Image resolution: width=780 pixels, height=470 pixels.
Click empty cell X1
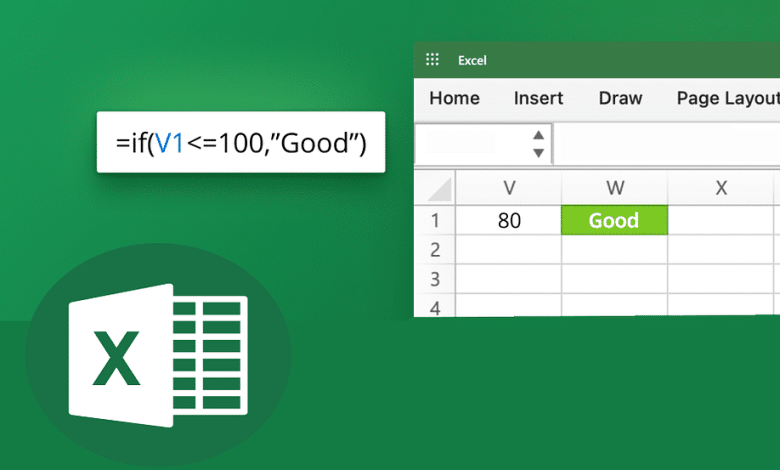tap(721, 220)
